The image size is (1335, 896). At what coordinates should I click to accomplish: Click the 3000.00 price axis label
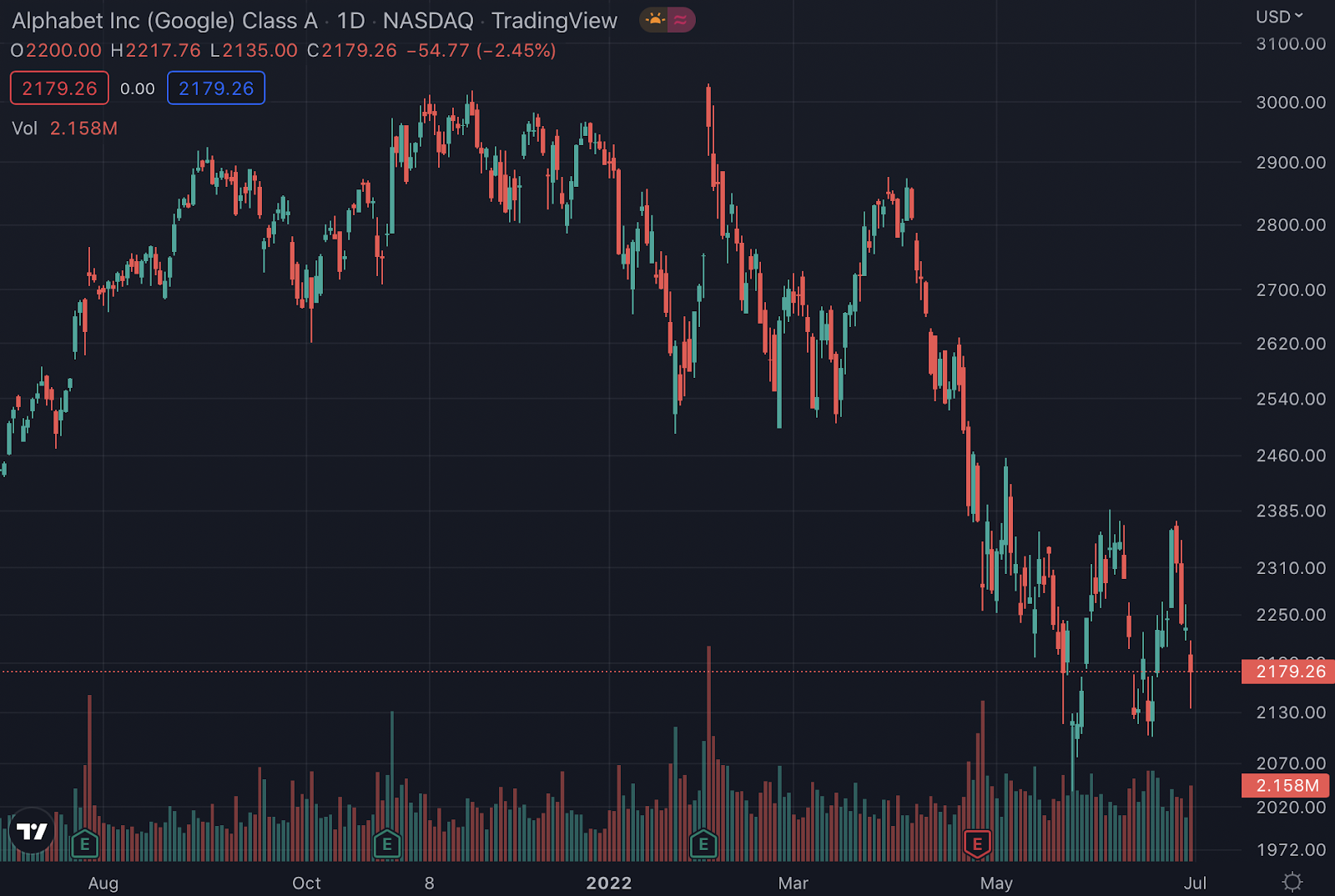click(x=1291, y=103)
